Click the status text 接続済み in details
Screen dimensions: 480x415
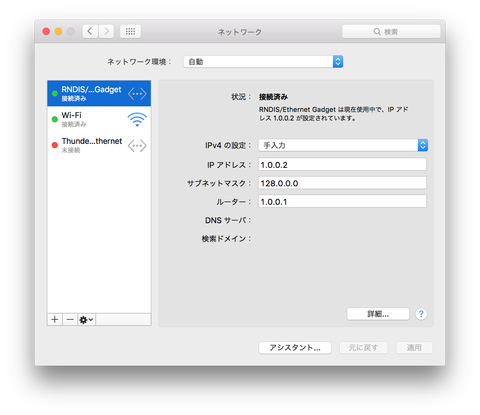pos(273,97)
